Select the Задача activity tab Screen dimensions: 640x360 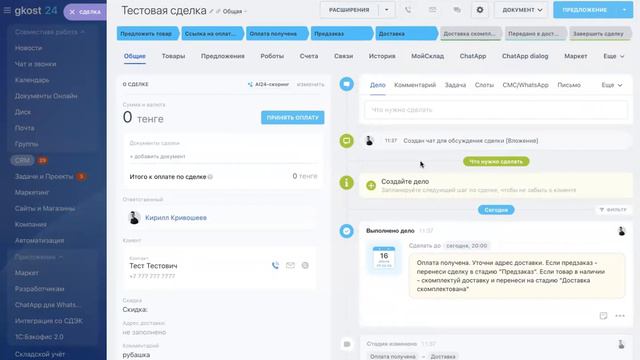(455, 85)
